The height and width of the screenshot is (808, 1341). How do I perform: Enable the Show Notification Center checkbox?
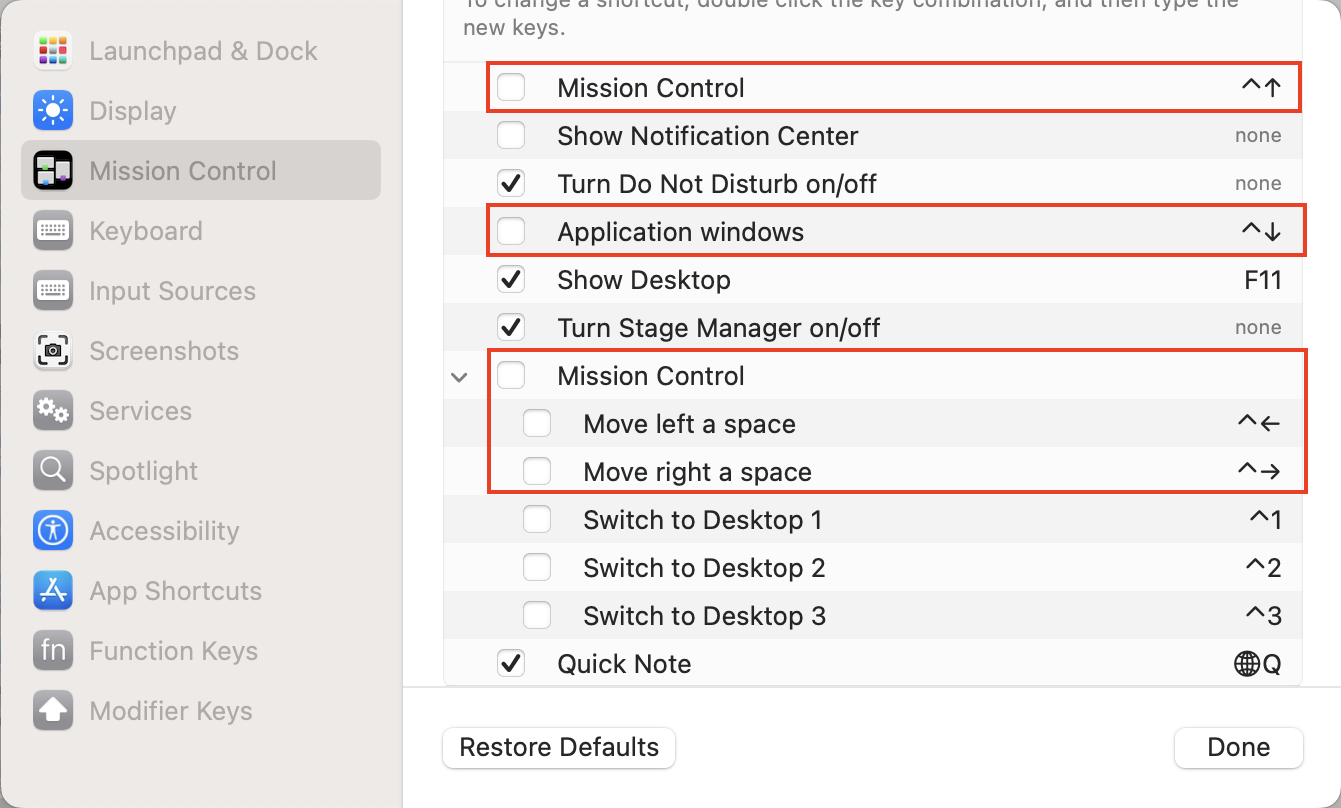511,135
